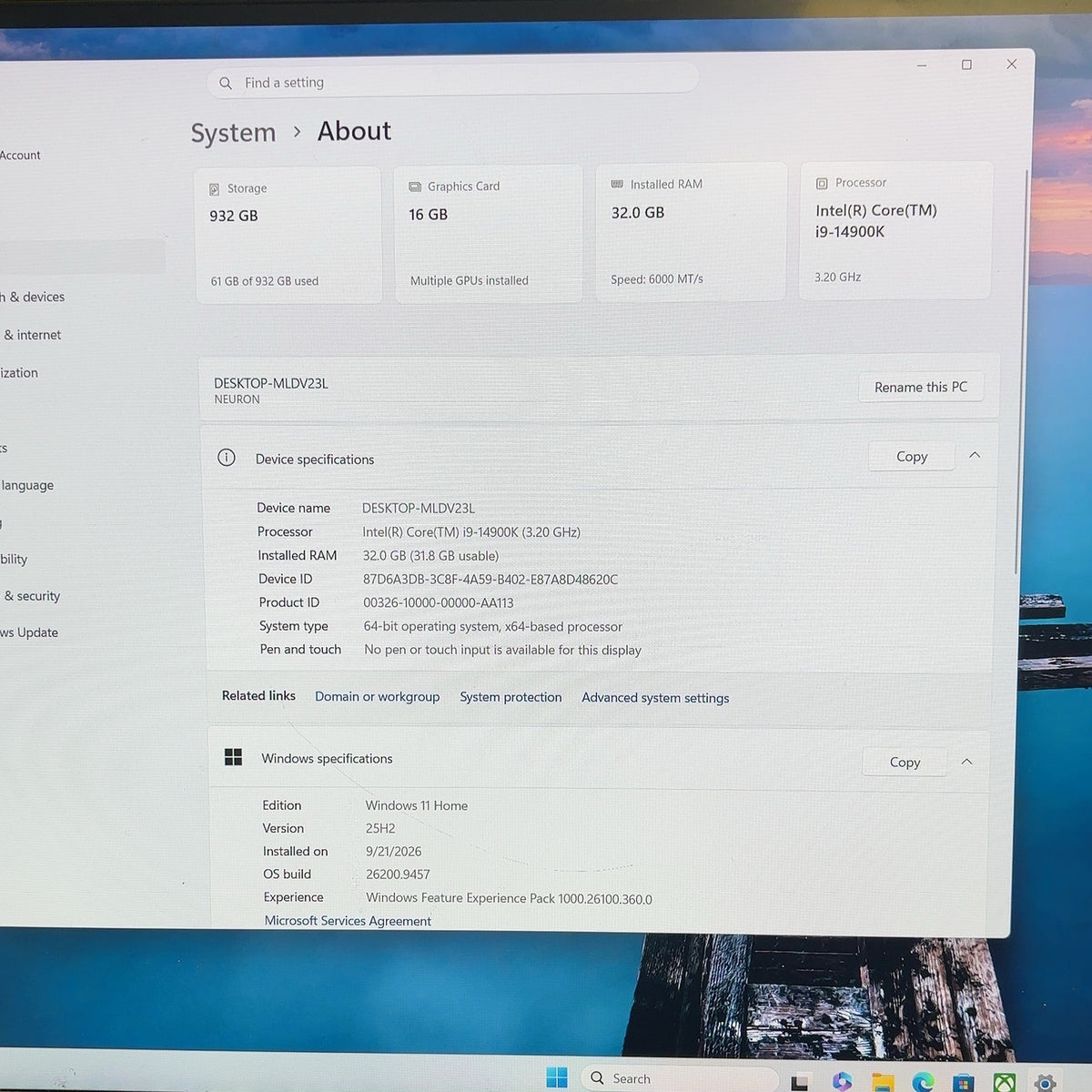The image size is (1092, 1092).
Task: Copy the Windows specifications
Action: click(x=905, y=762)
